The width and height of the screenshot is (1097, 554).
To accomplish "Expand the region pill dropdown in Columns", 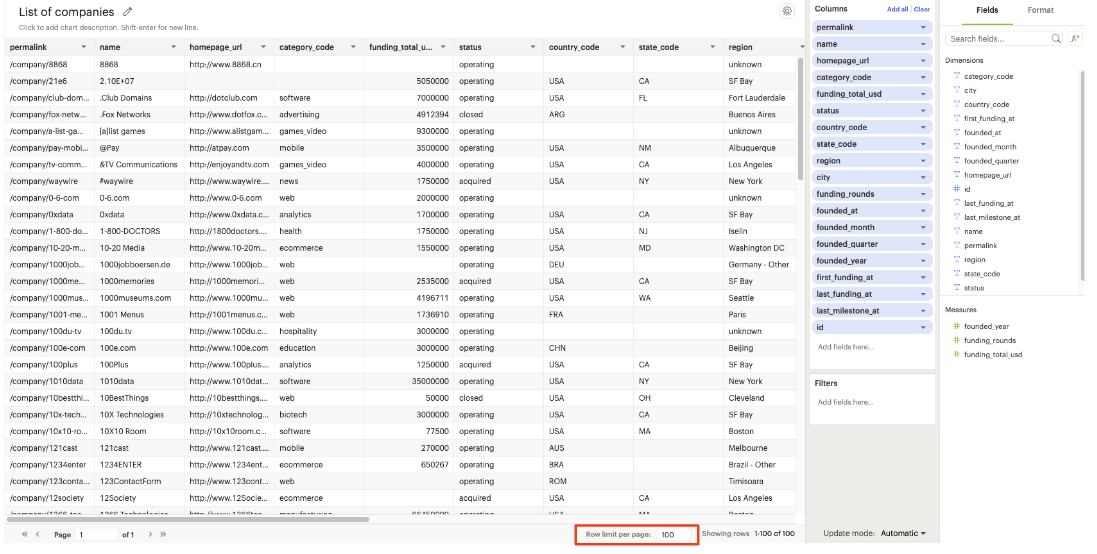I will [923, 161].
